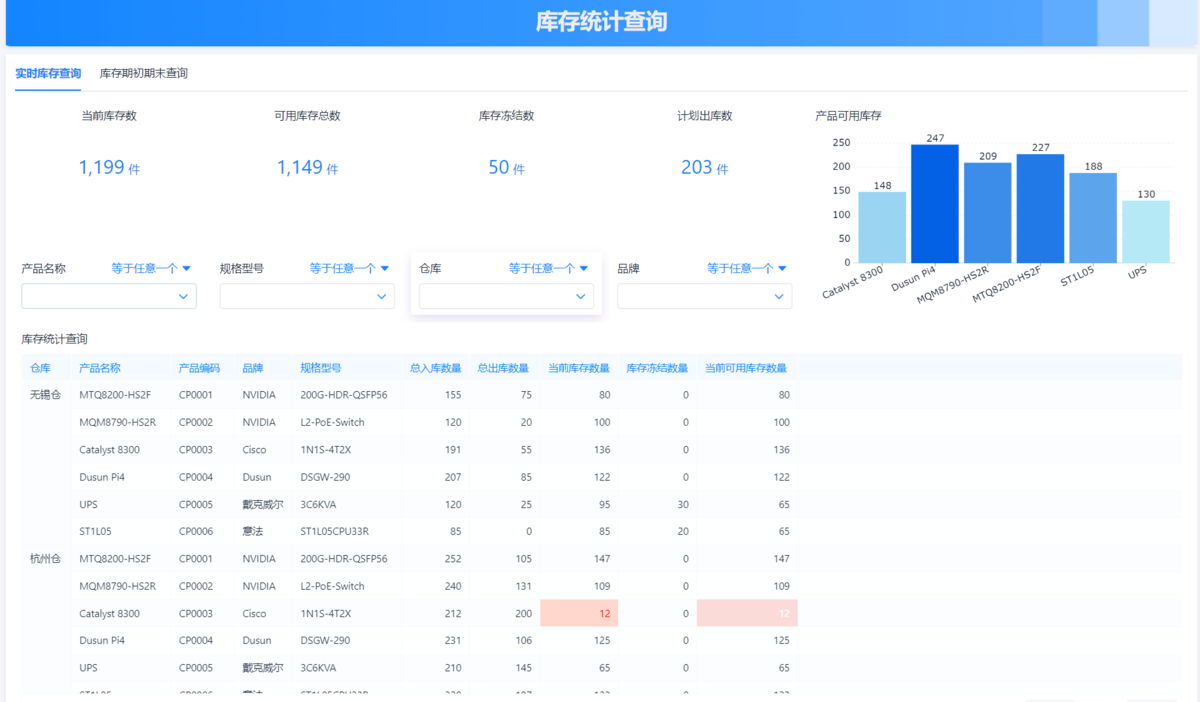This screenshot has height=702, width=1200.
Task: Open the 库存期初期末查询 tab
Action: 143,73
